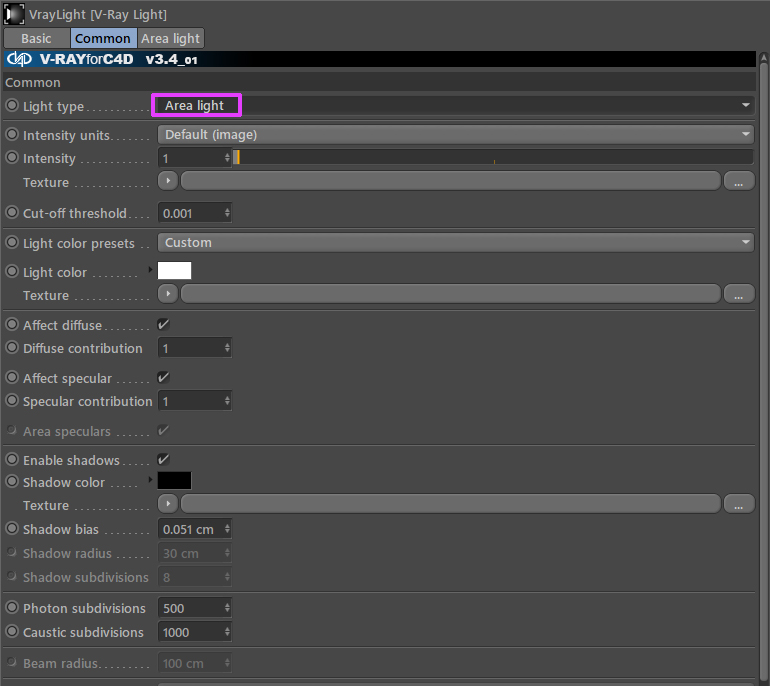This screenshot has height=686, width=770.
Task: Click the Intensity texture link bar
Action: 451,181
